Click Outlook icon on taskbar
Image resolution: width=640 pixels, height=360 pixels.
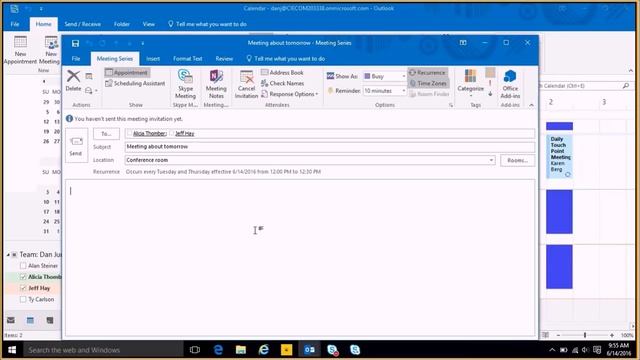coord(309,350)
